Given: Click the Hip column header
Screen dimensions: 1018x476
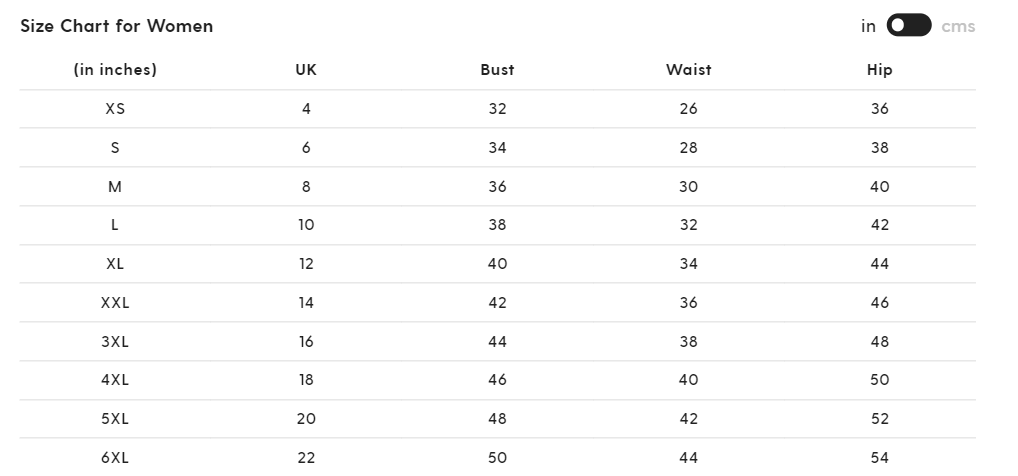Looking at the screenshot, I should [879, 70].
